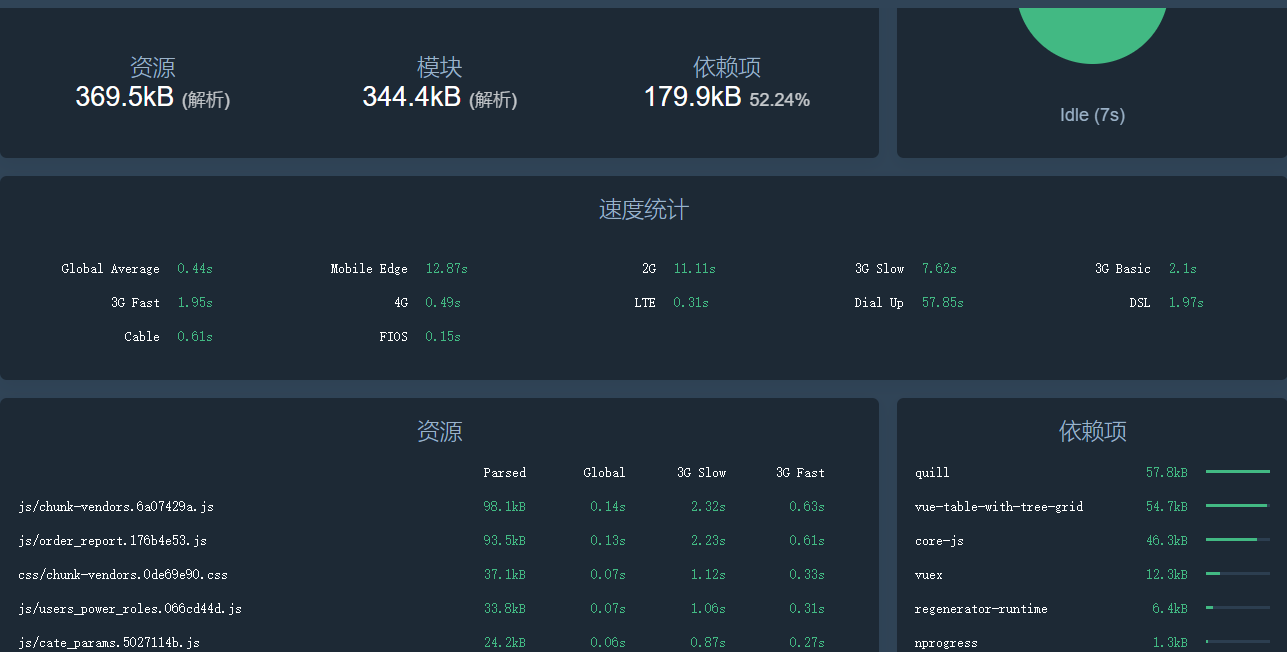
Task: Select the 4G speed value 0.49s
Action: coord(443,303)
